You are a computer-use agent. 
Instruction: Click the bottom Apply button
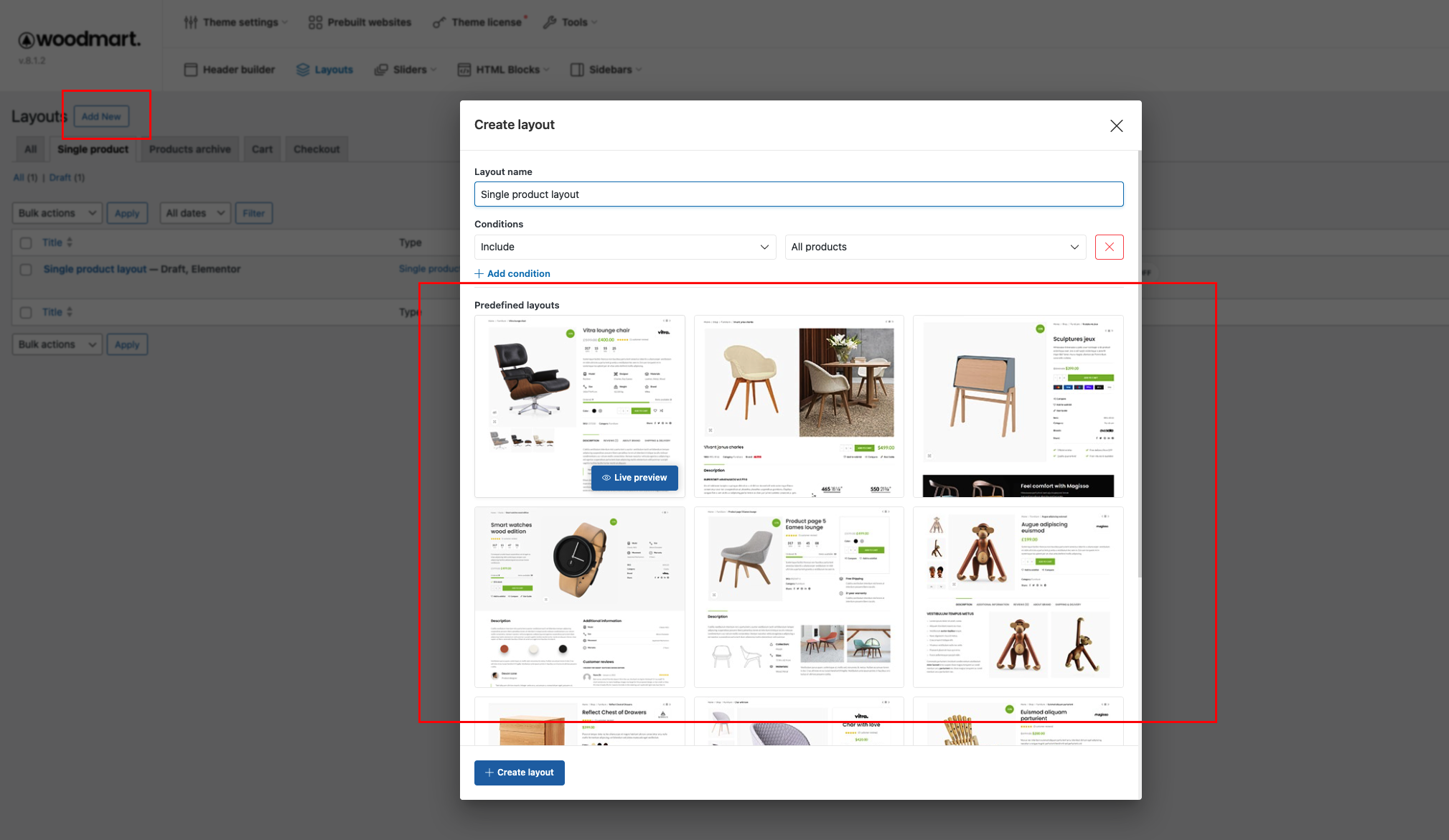point(127,344)
